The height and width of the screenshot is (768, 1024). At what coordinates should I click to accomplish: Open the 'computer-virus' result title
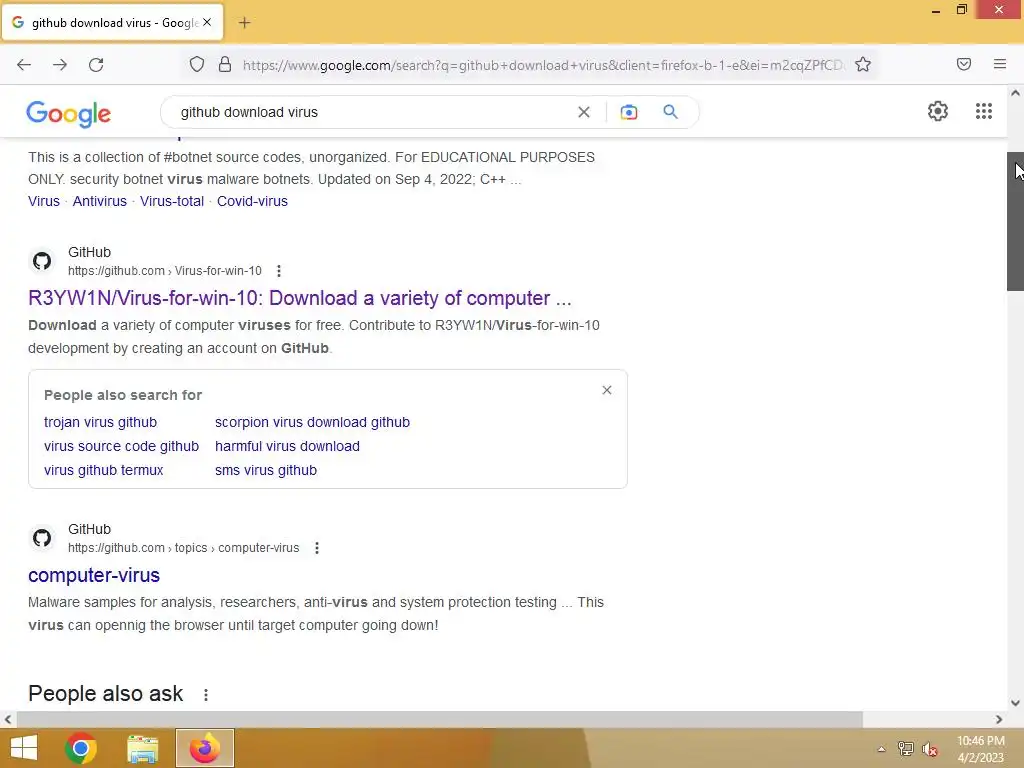(94, 575)
